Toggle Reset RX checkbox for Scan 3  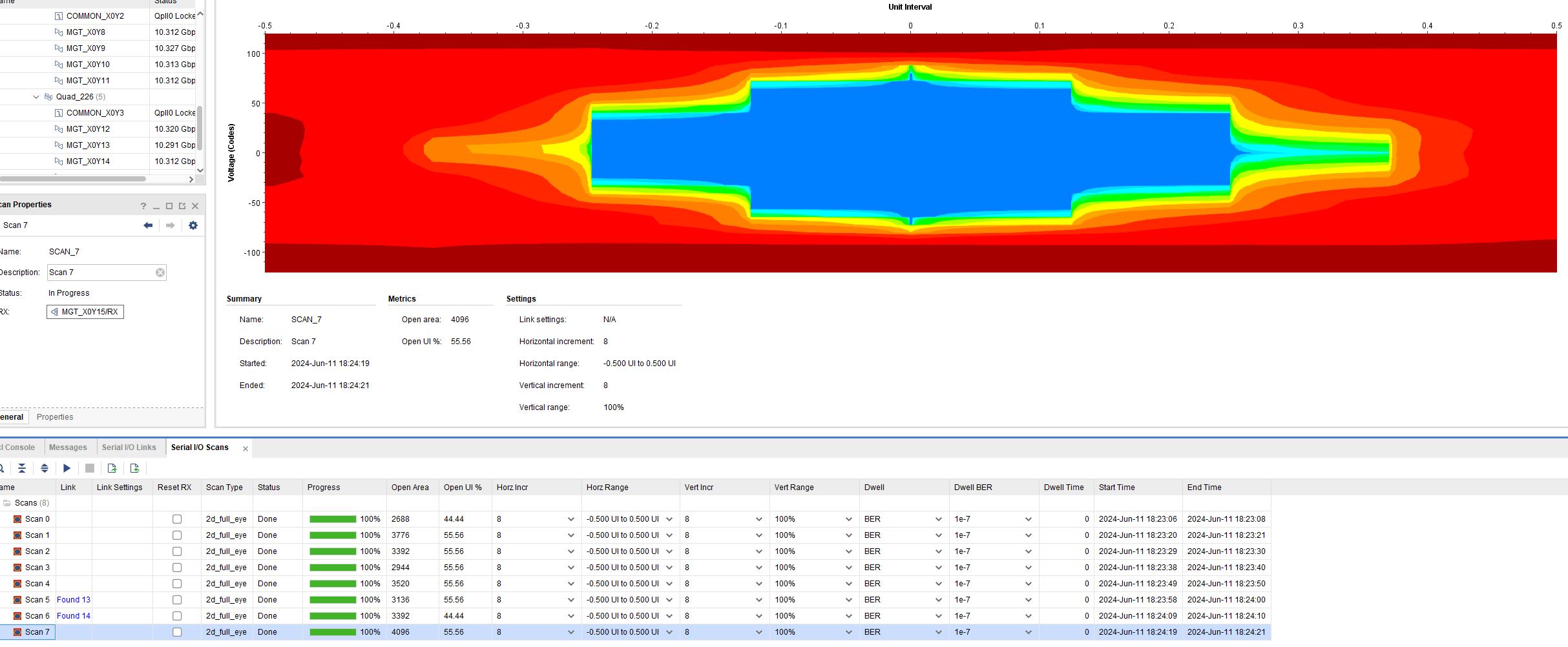coord(177,568)
